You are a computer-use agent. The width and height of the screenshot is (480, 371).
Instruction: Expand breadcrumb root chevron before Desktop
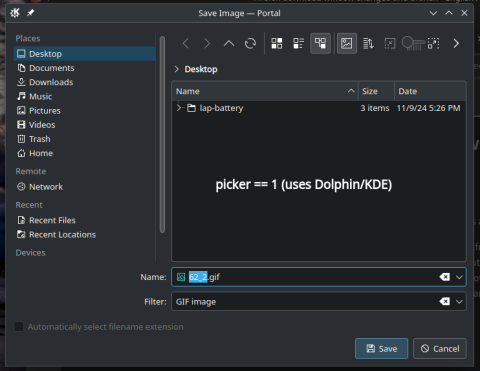(177, 69)
